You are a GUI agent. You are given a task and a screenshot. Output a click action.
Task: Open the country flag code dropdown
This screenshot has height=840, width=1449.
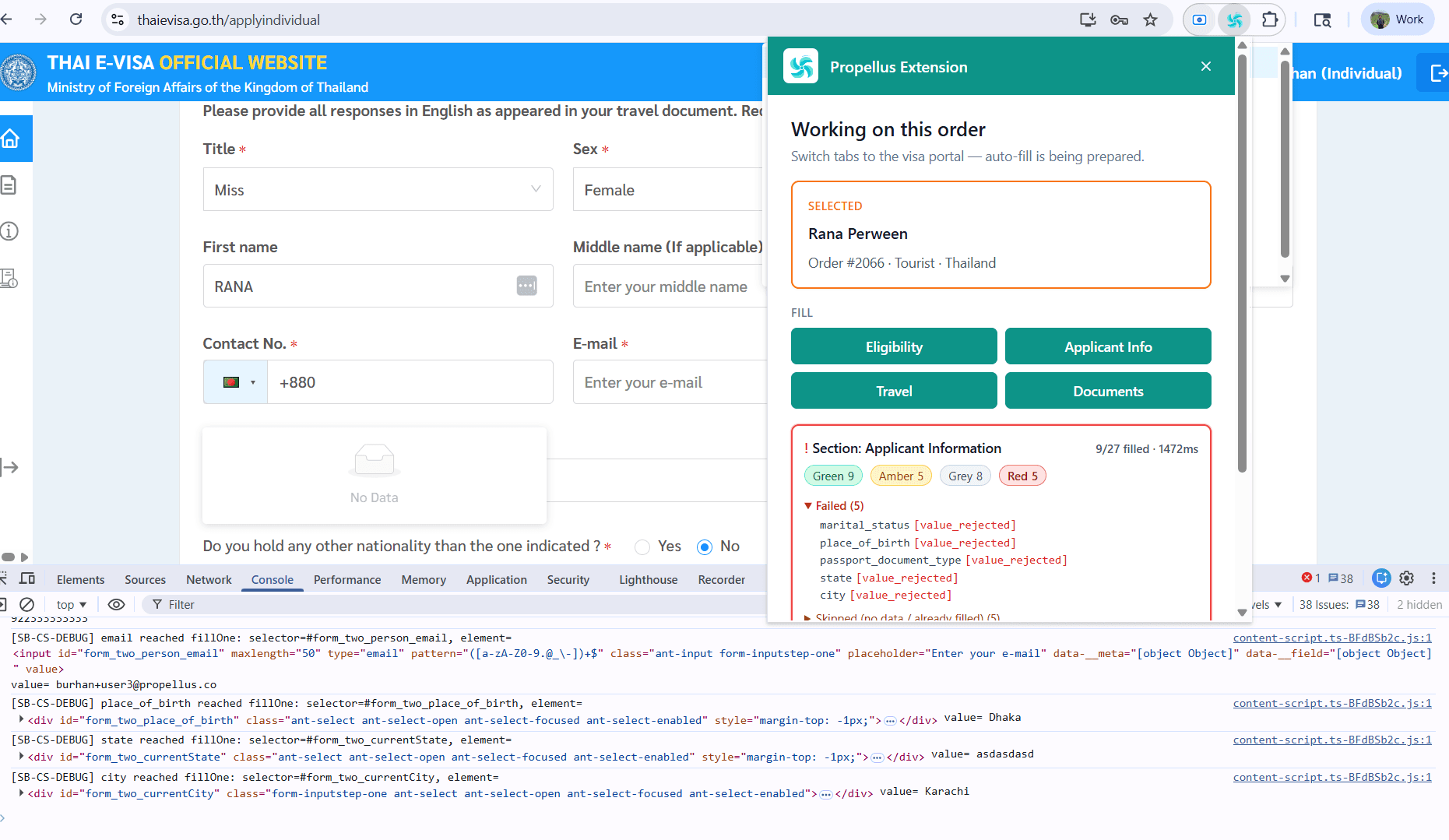236,381
